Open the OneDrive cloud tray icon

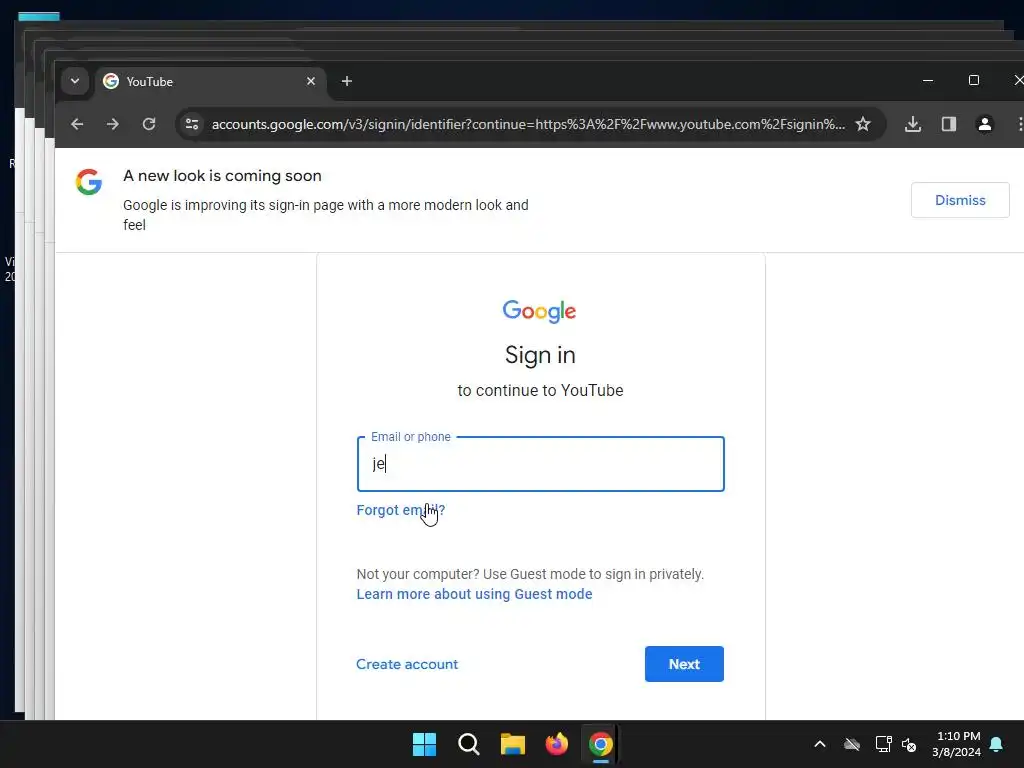tap(852, 744)
